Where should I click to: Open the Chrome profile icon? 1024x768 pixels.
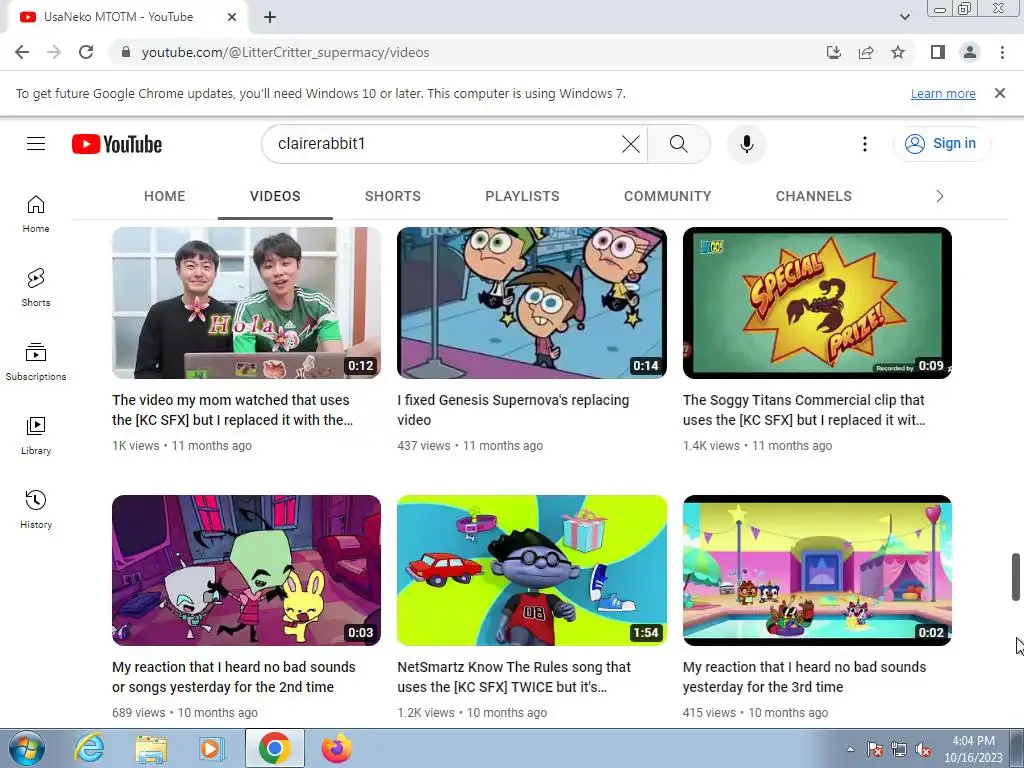click(x=970, y=52)
